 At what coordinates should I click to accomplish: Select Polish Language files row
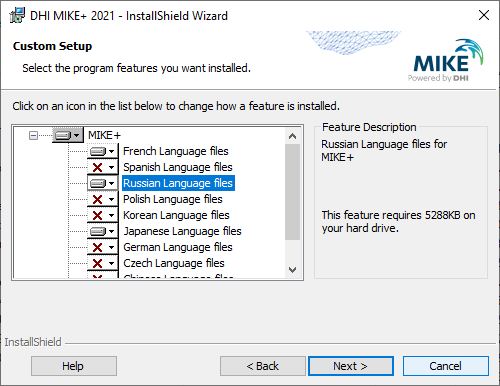(173, 199)
